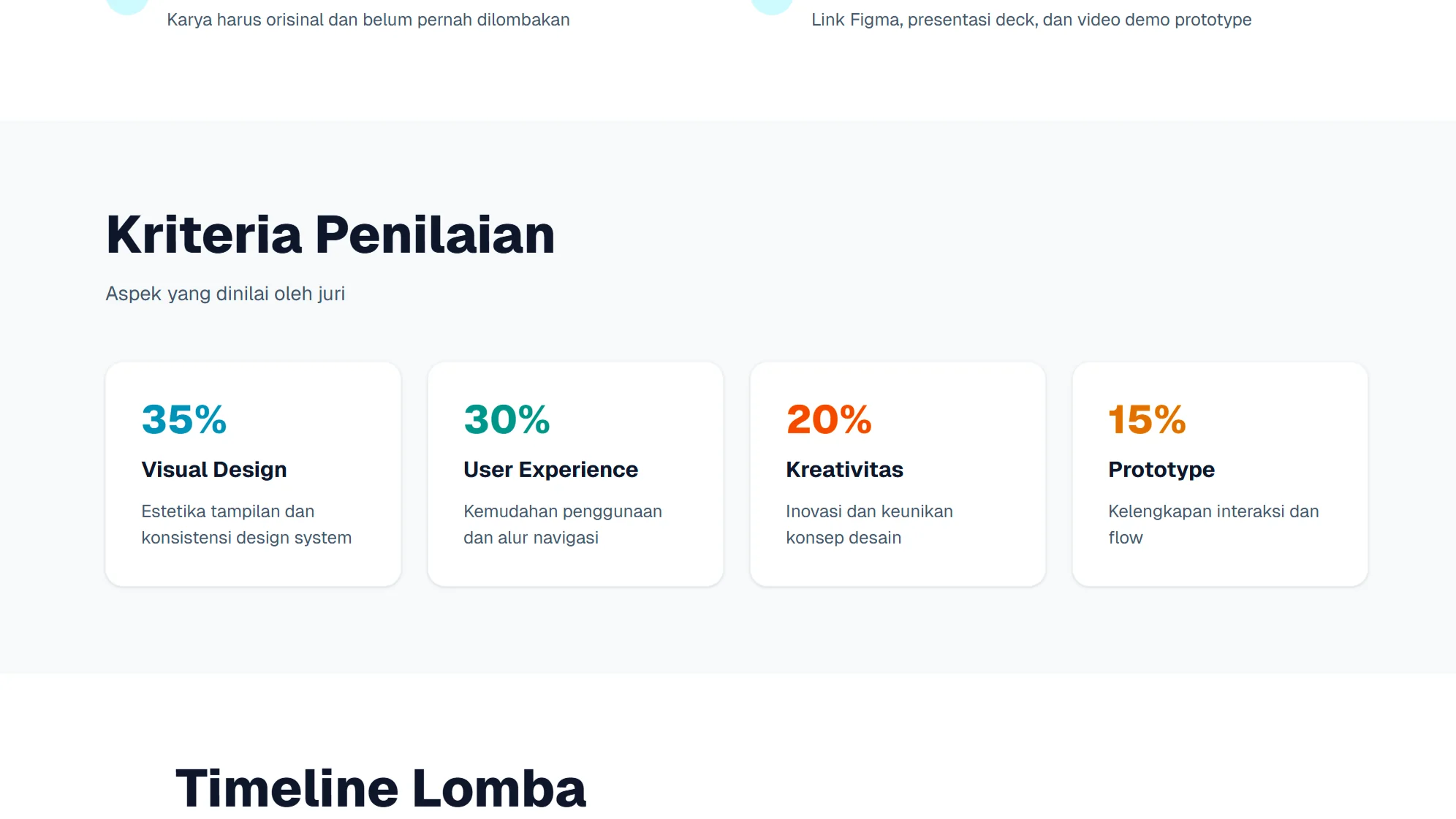Screen dimensions: 1456x819
Task: Click the cyan circle icon beside "Karya harus orisinal"
Action: click(127, 4)
